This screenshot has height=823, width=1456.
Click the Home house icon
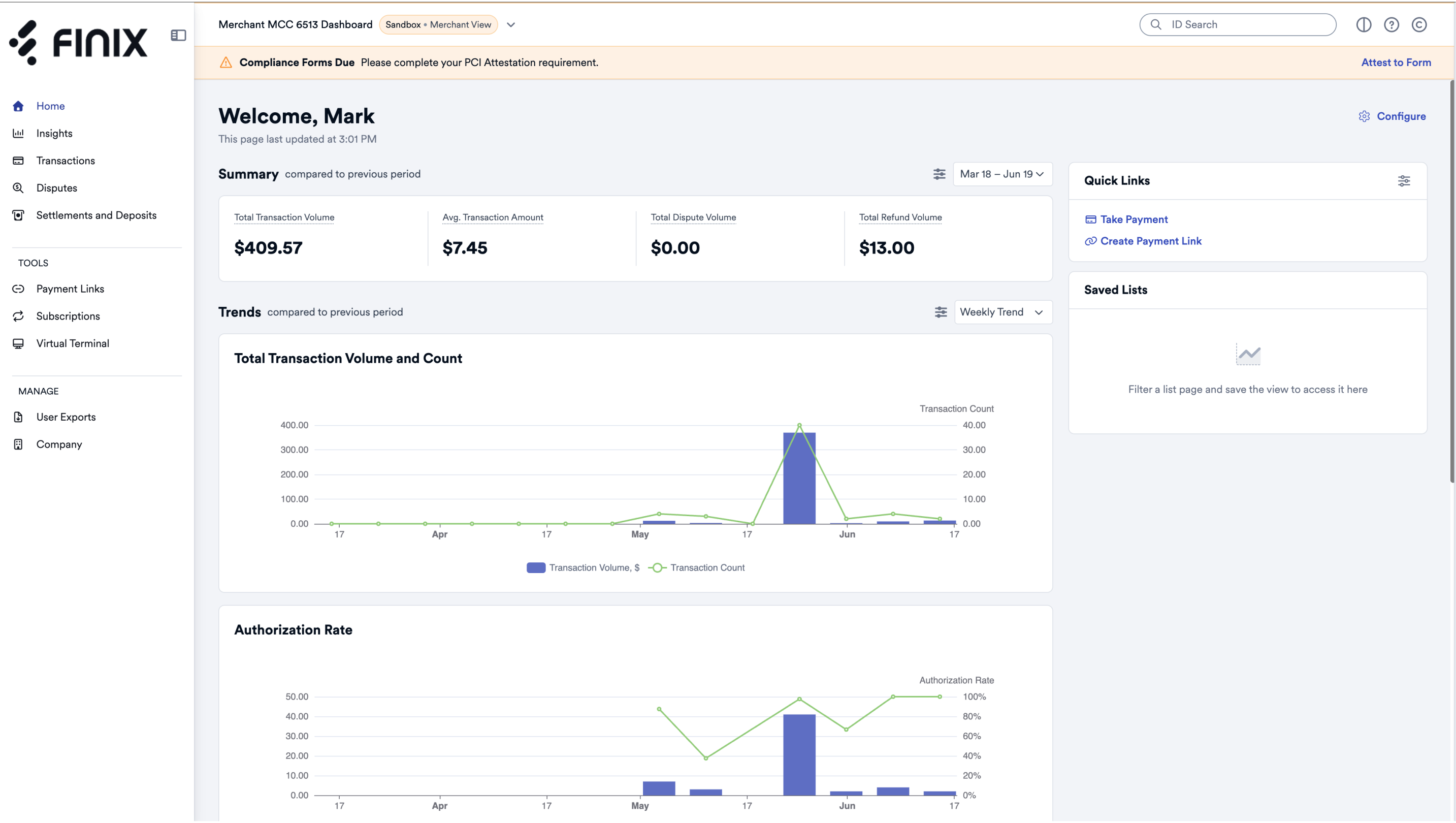tap(18, 106)
